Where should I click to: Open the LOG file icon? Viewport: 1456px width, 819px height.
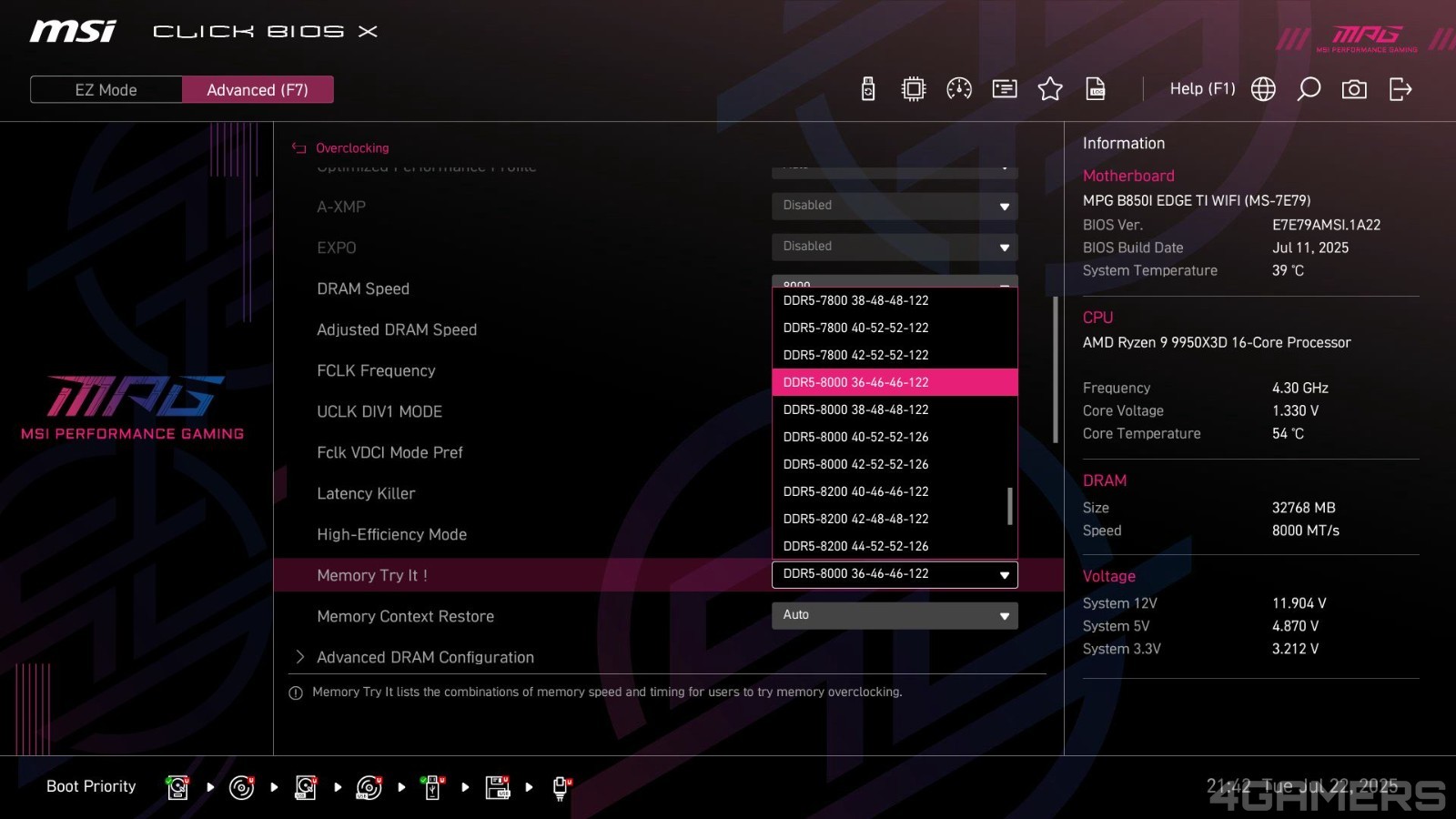click(x=1096, y=89)
